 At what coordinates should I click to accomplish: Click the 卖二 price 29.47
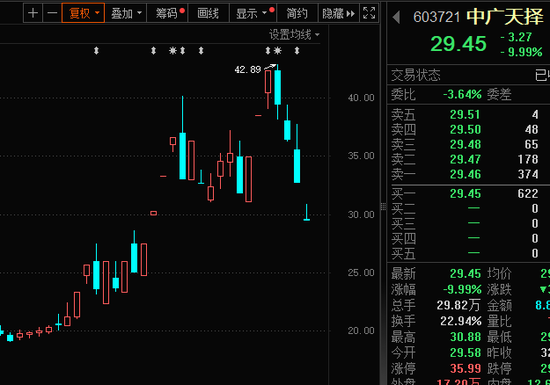coord(465,160)
